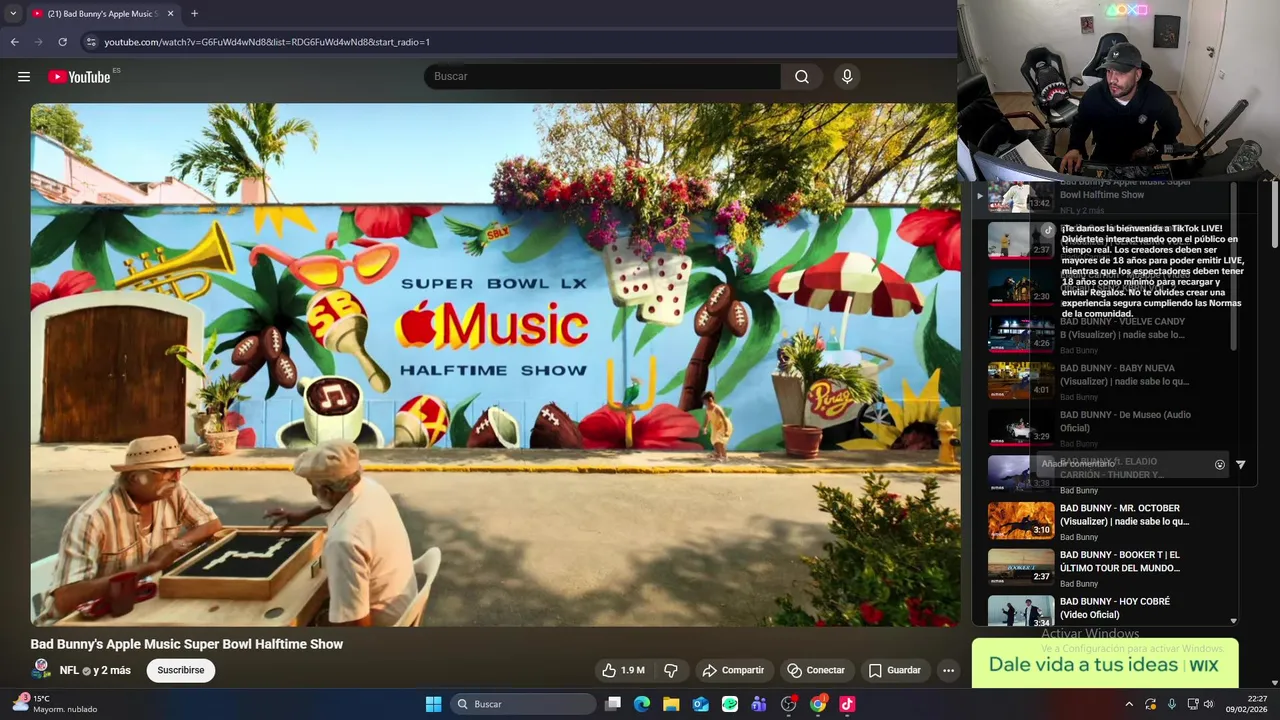Viewport: 1280px width, 720px height.
Task: Subscribe using the Suscribirse button
Action: (x=181, y=670)
